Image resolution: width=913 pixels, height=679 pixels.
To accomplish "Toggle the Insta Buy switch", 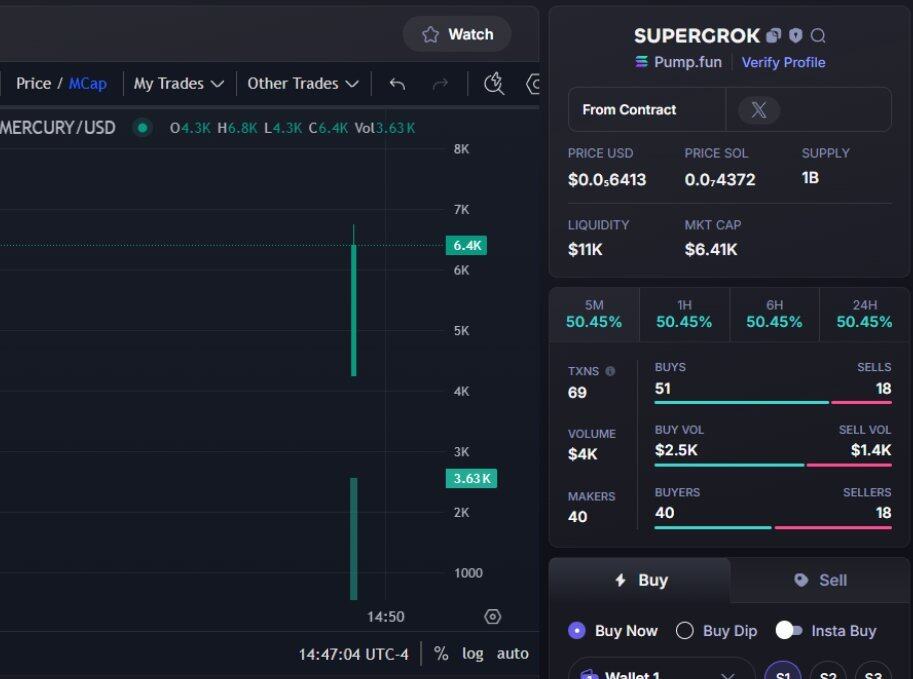I will [x=789, y=630].
